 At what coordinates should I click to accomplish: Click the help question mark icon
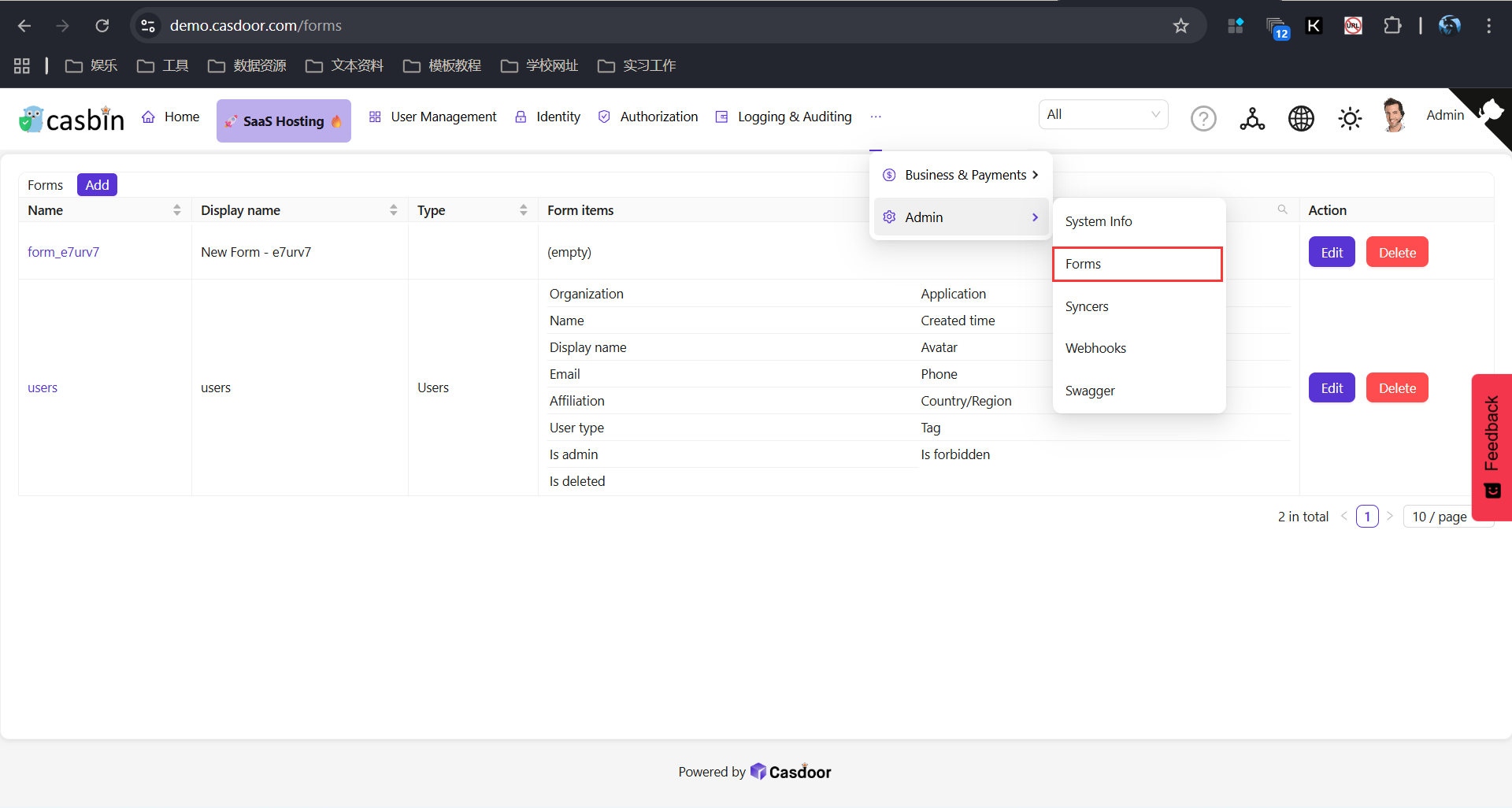tap(1203, 118)
